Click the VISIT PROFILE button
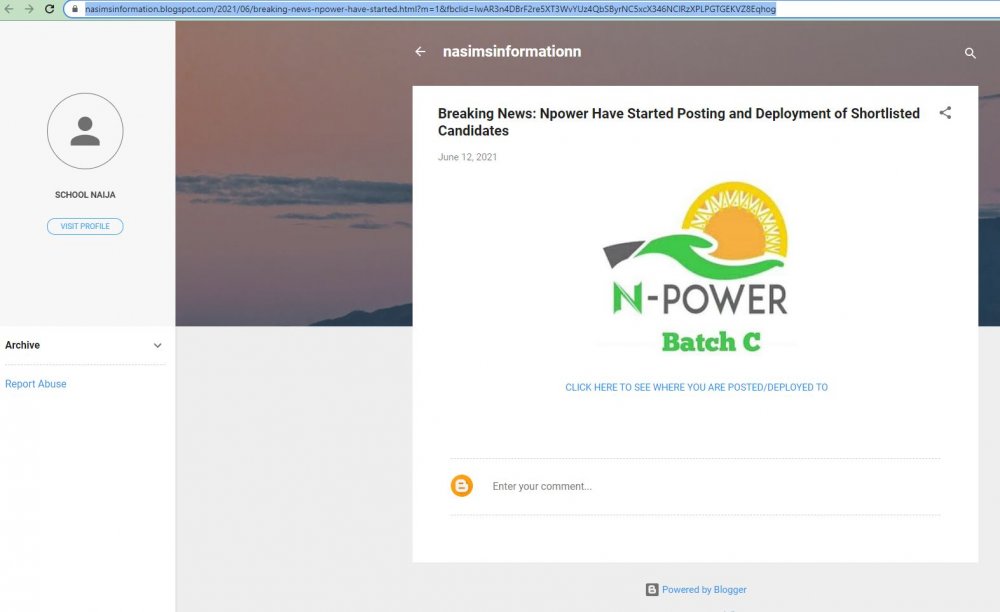The image size is (1000, 612). click(x=85, y=226)
